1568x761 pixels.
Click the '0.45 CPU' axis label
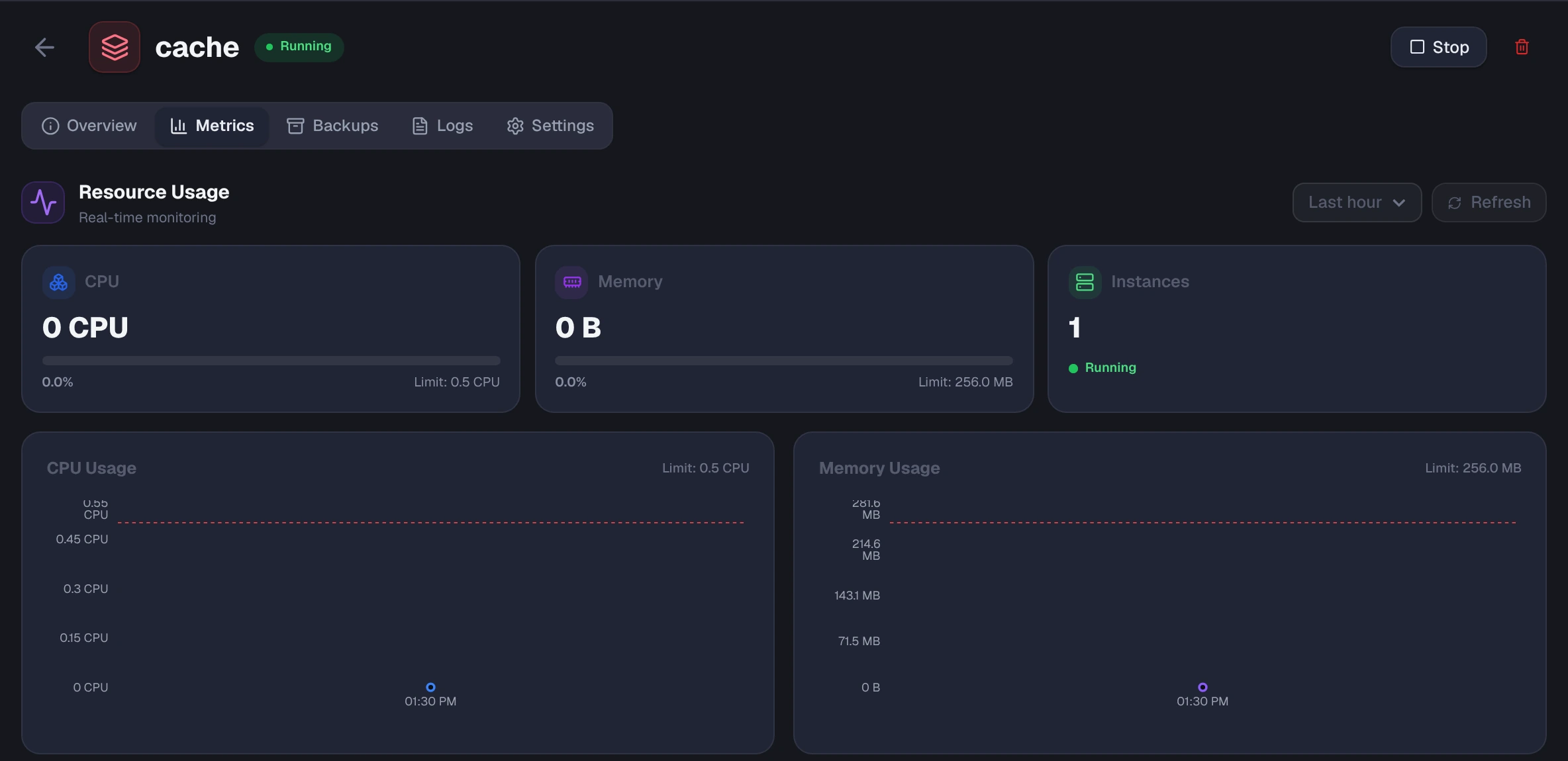[82, 539]
